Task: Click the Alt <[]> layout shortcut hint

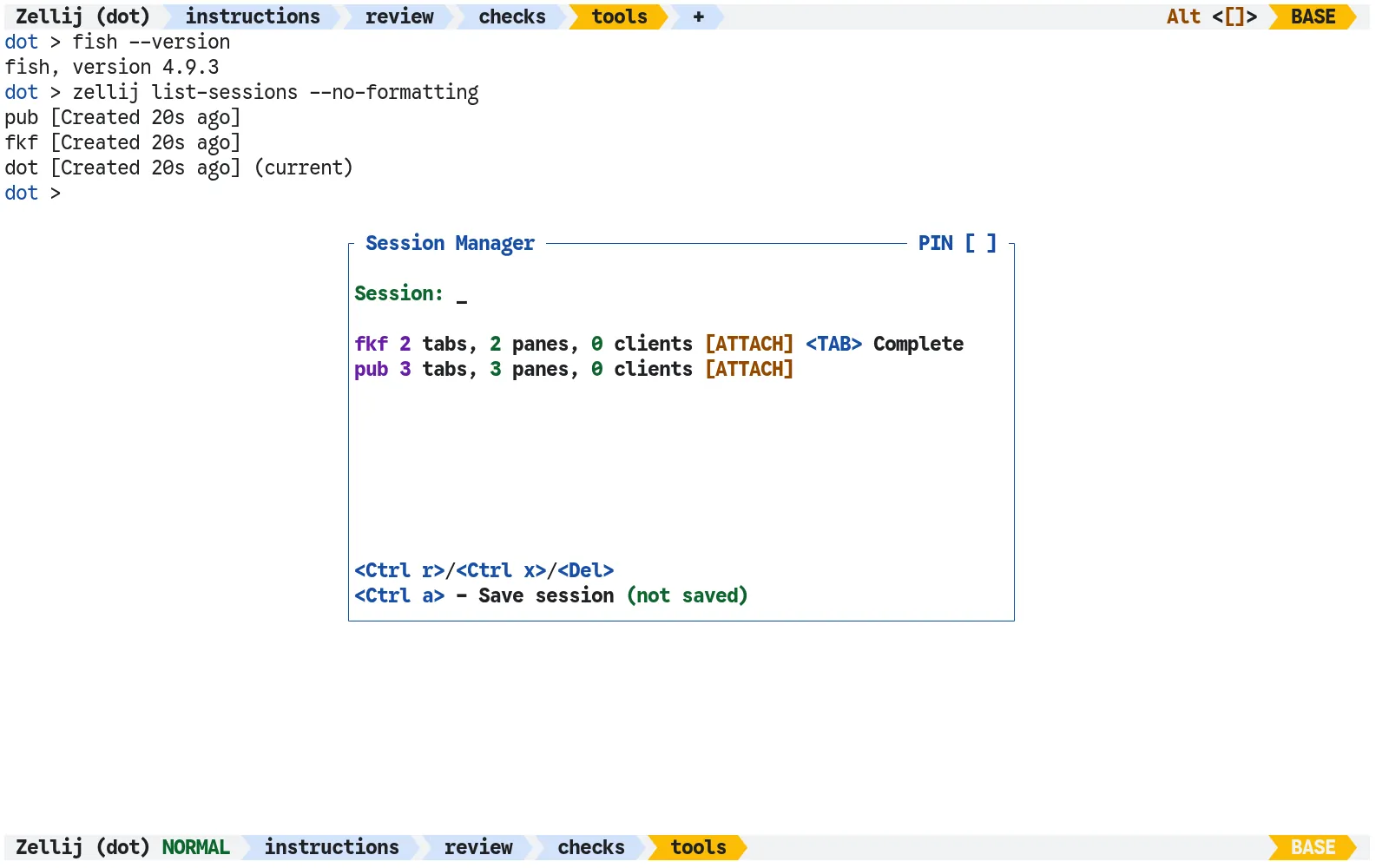Action: (x=1212, y=16)
